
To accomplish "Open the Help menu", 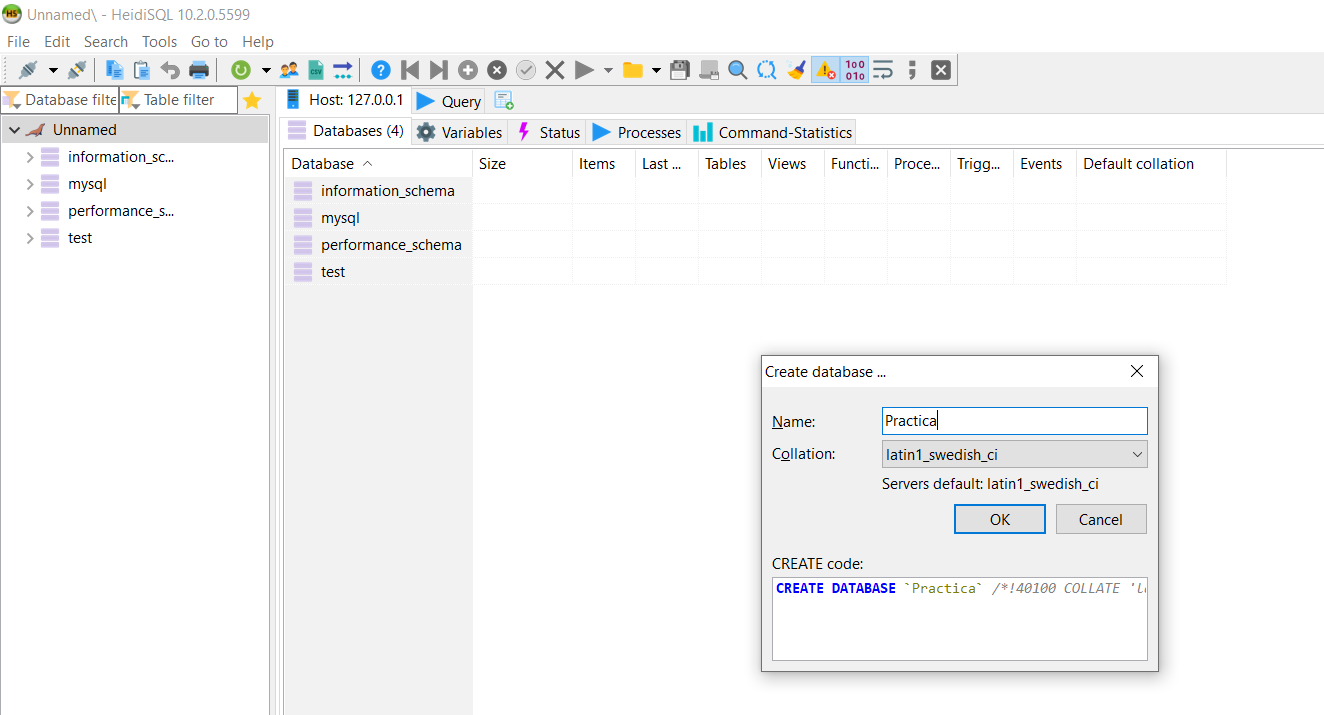I will (x=258, y=42).
